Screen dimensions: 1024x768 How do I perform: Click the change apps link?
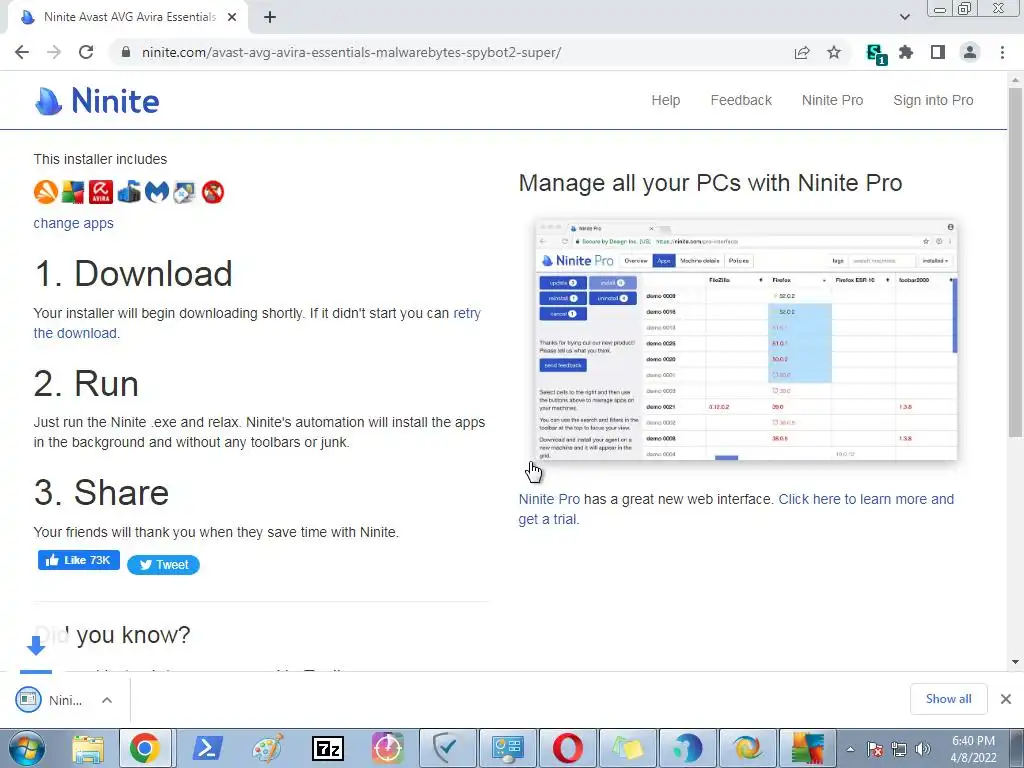[x=73, y=223]
